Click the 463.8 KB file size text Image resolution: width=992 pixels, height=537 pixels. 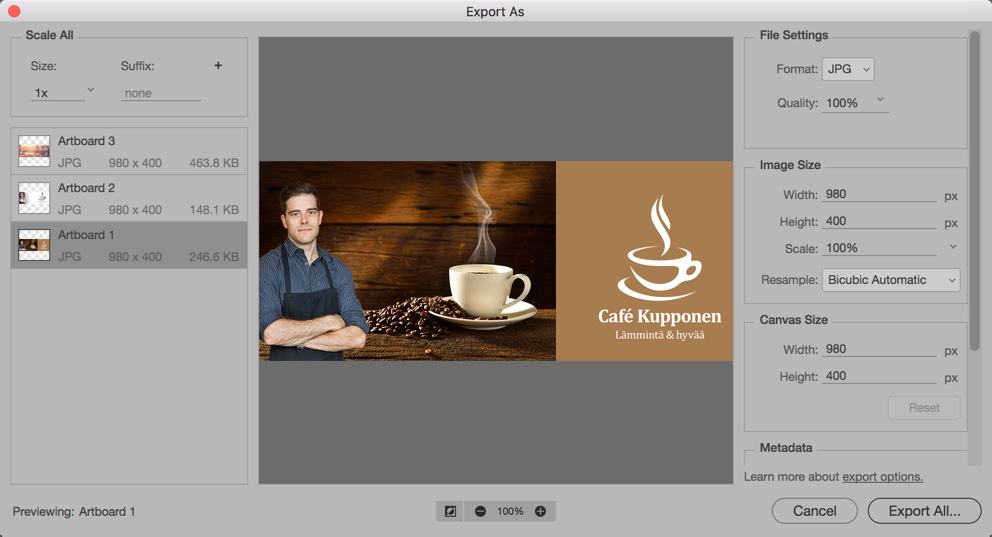(214, 163)
